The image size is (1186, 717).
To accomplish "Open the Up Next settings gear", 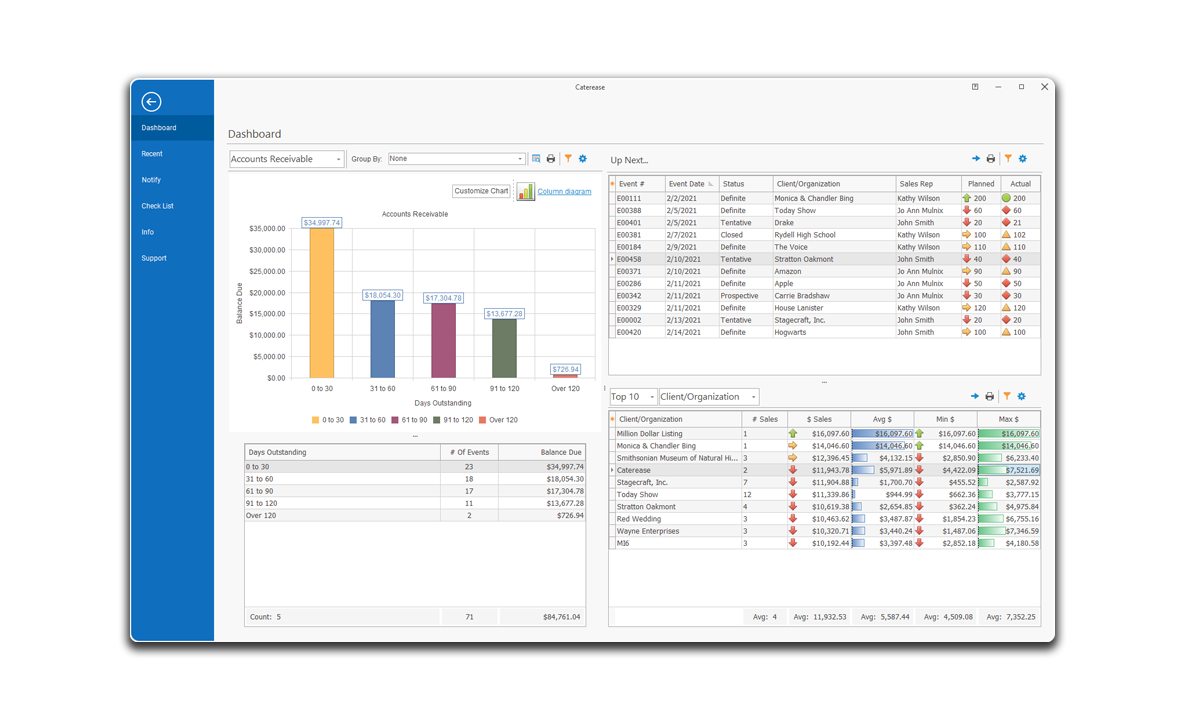I will pos(1022,159).
